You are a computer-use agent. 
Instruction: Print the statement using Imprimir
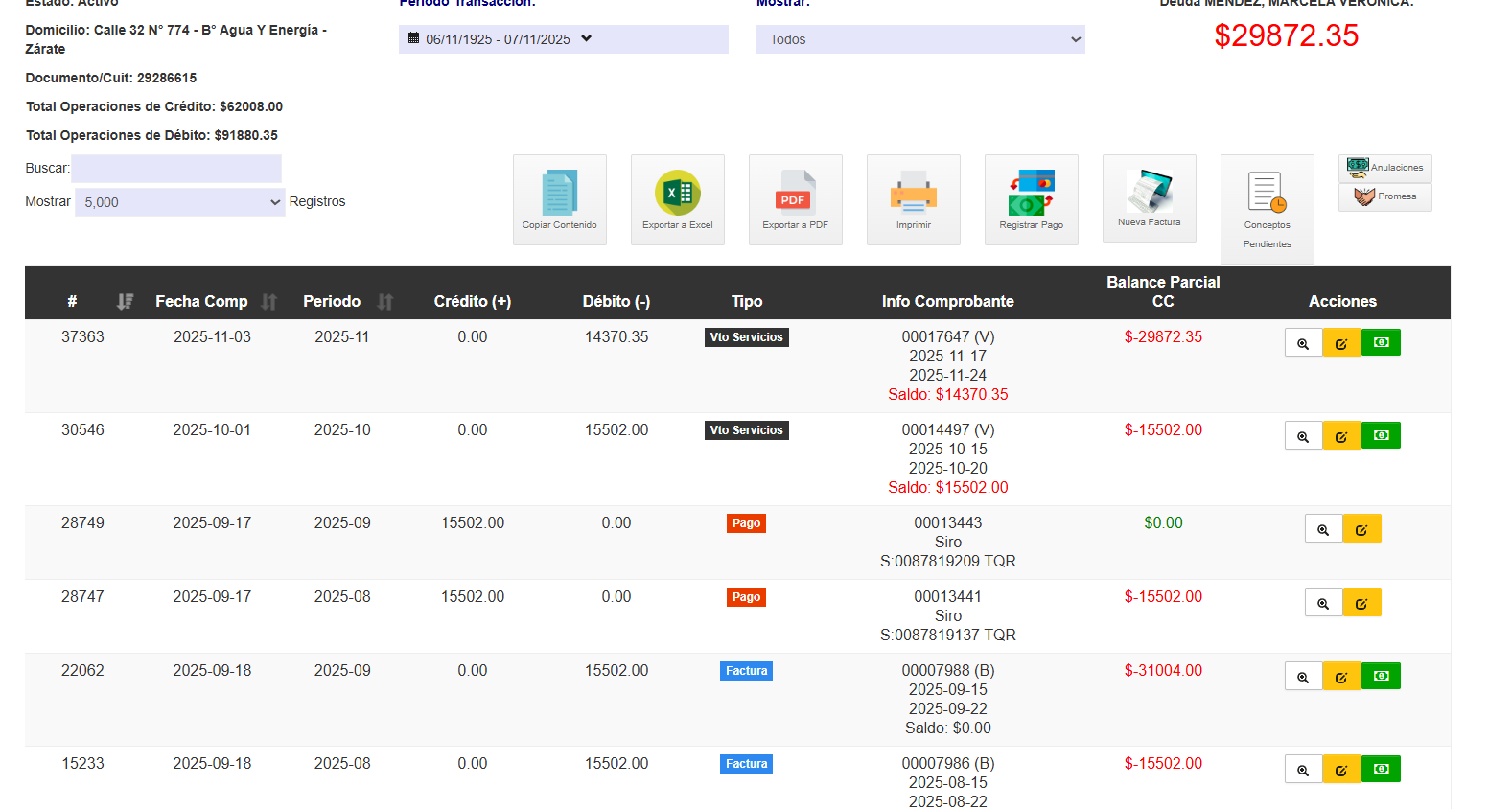913,199
